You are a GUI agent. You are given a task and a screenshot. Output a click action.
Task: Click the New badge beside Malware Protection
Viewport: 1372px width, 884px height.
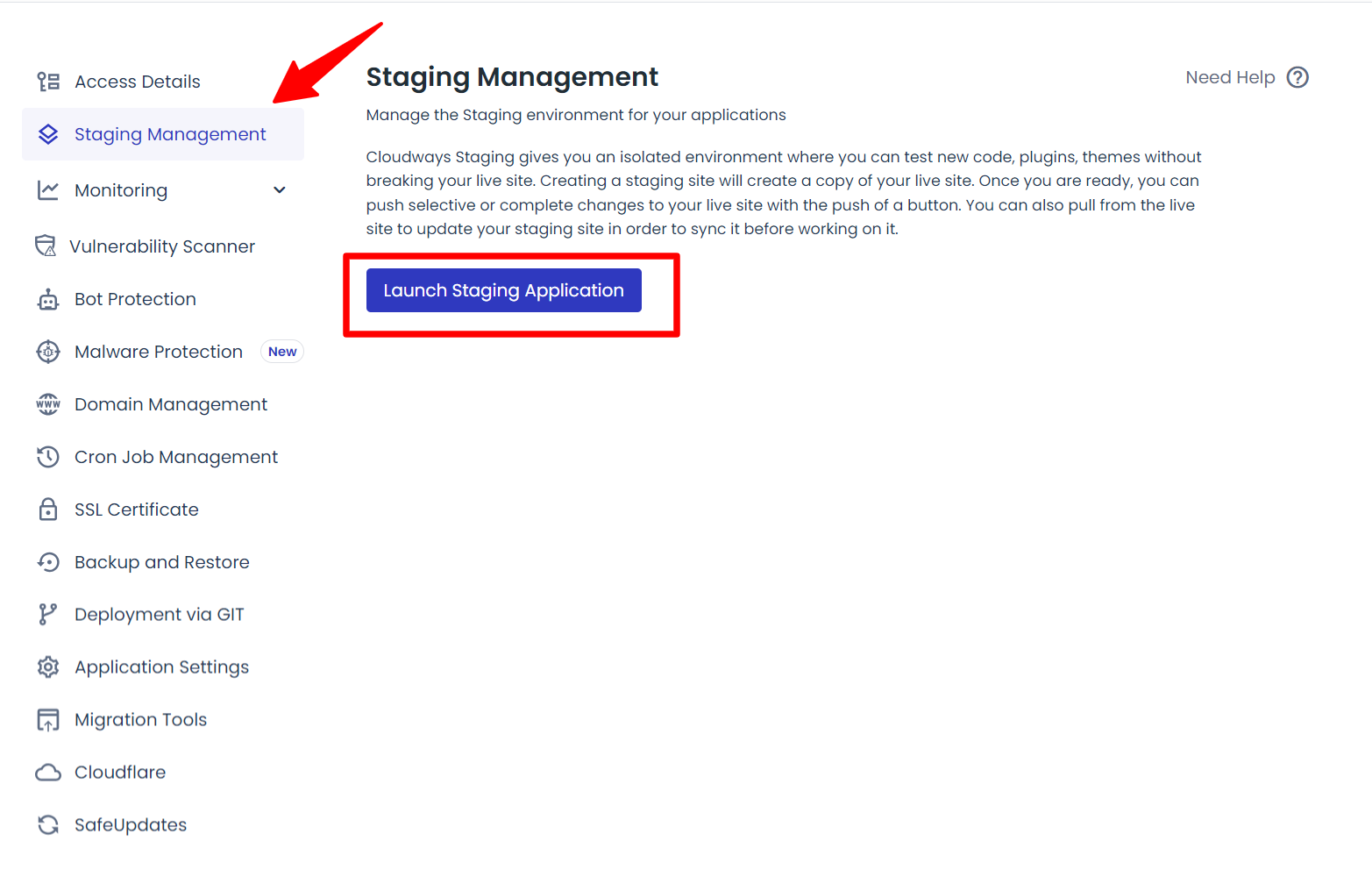click(x=282, y=352)
